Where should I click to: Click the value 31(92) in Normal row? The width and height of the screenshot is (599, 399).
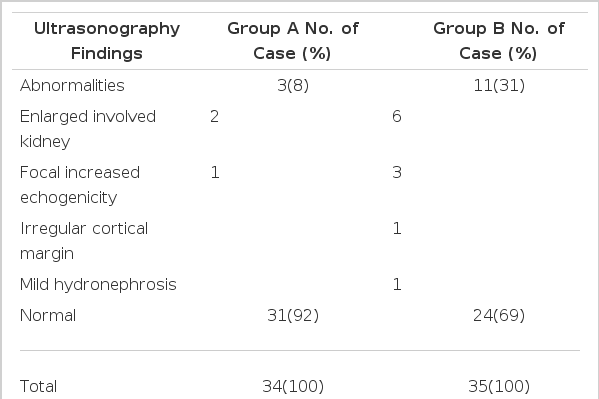click(x=293, y=315)
